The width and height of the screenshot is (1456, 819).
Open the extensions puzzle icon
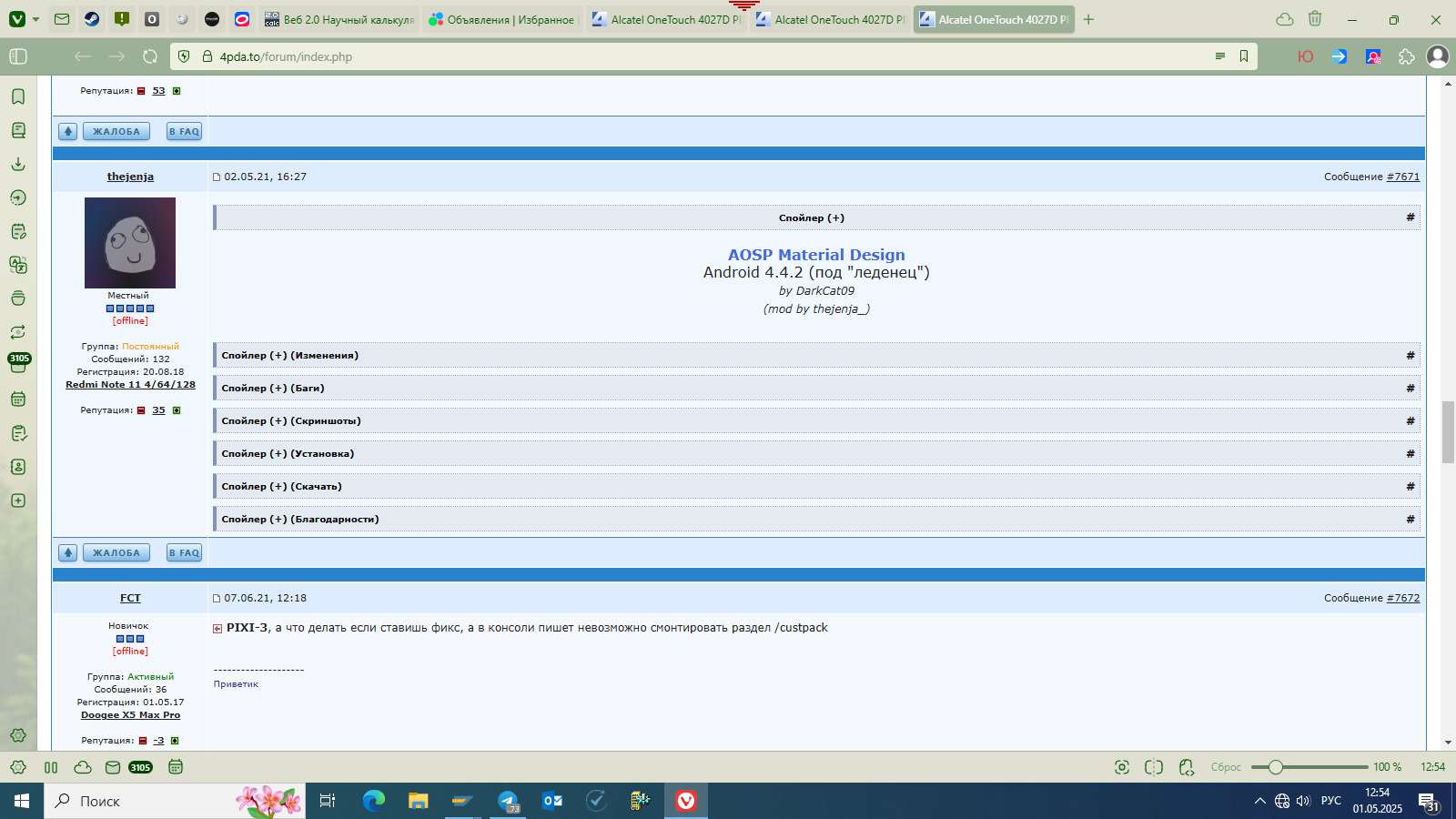1407,56
